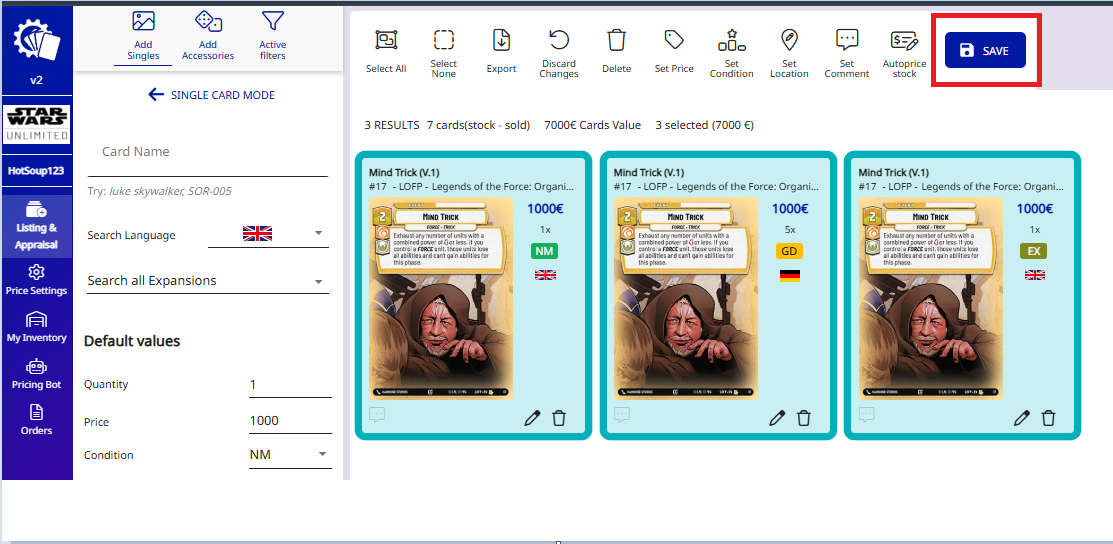This screenshot has height=544, width=1113.
Task: Open the Search Language dropdown
Action: [268, 234]
